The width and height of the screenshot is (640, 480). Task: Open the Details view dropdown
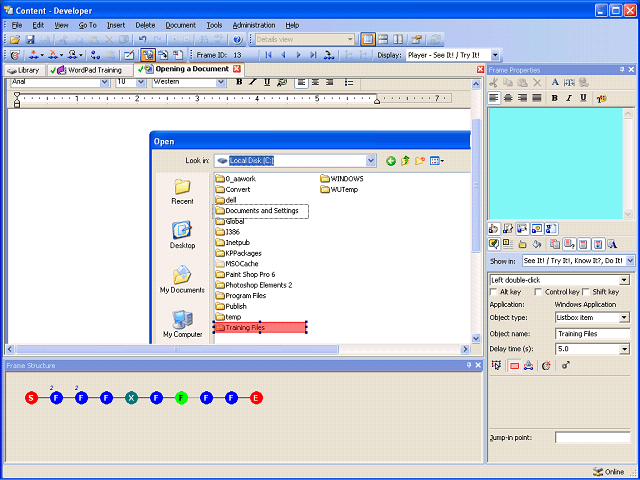pyautogui.click(x=350, y=40)
